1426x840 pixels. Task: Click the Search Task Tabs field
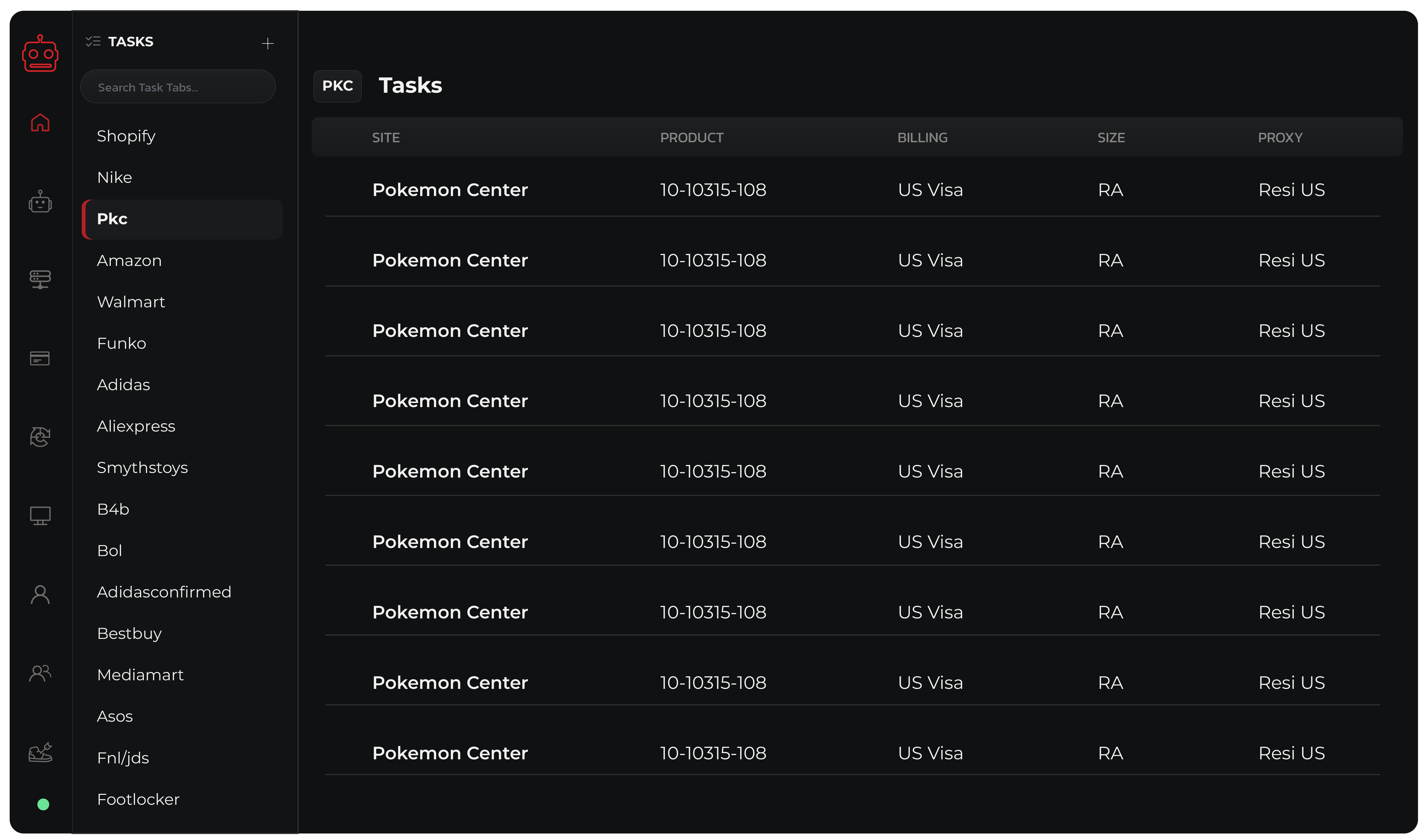pyautogui.click(x=178, y=87)
